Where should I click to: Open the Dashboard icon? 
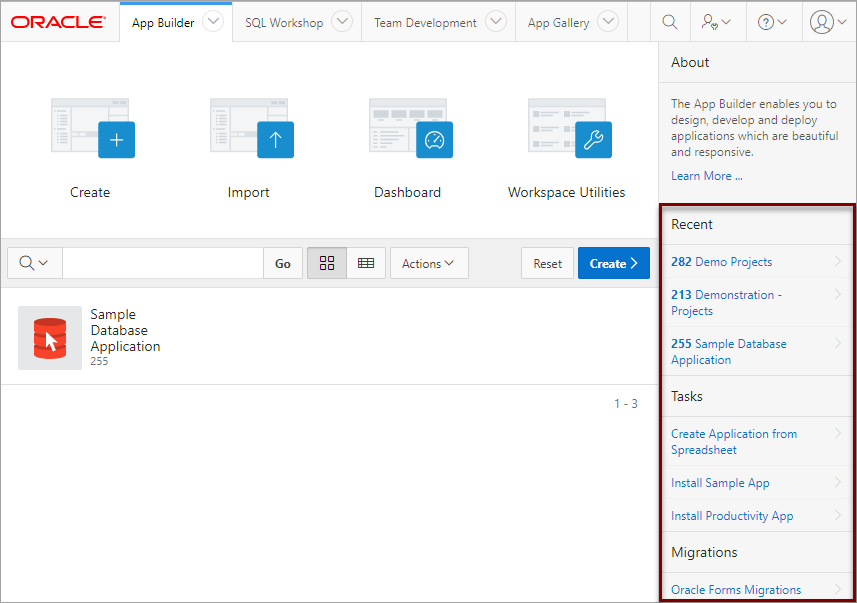tap(411, 128)
